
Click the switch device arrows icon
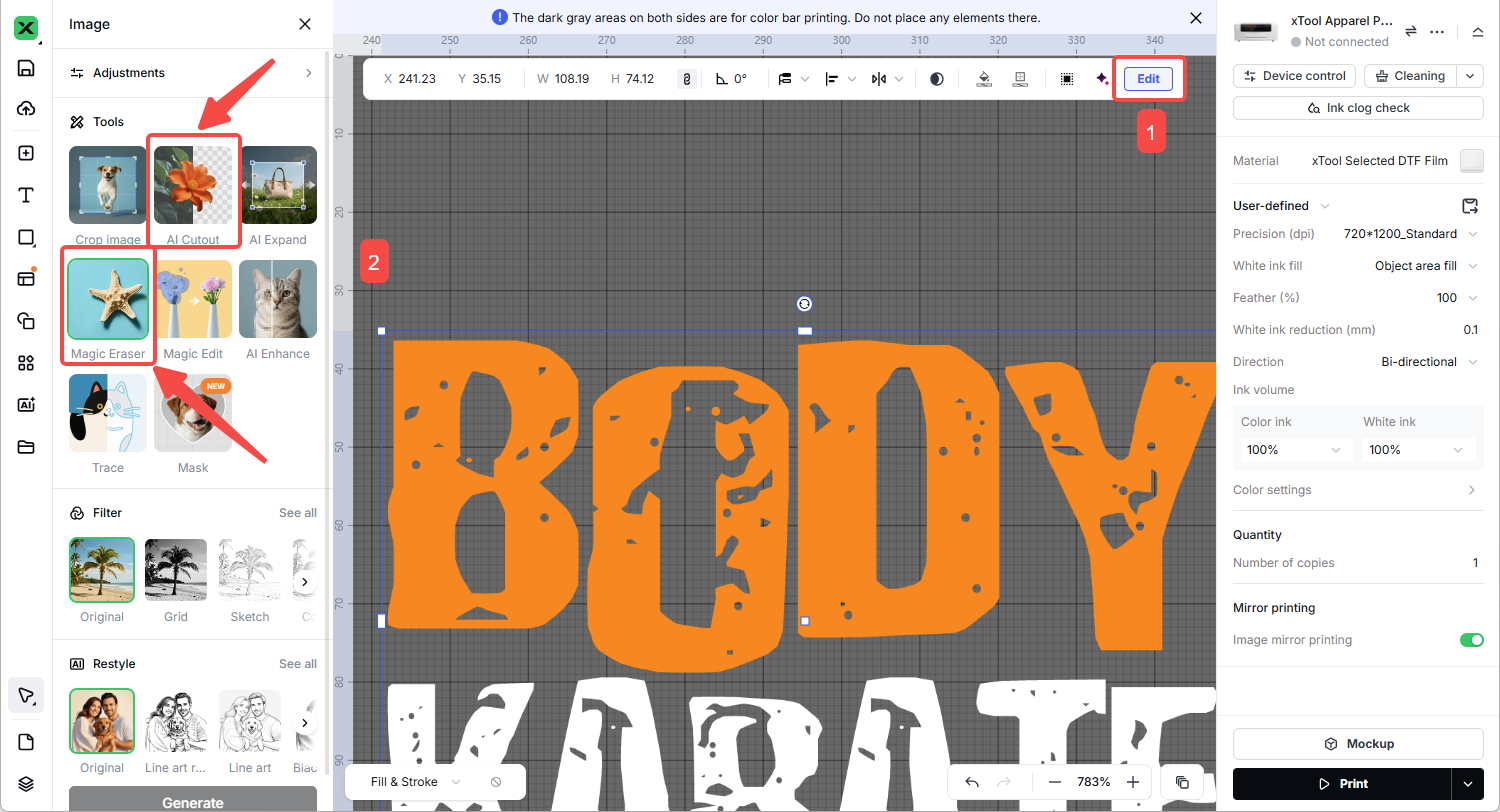click(x=1411, y=31)
